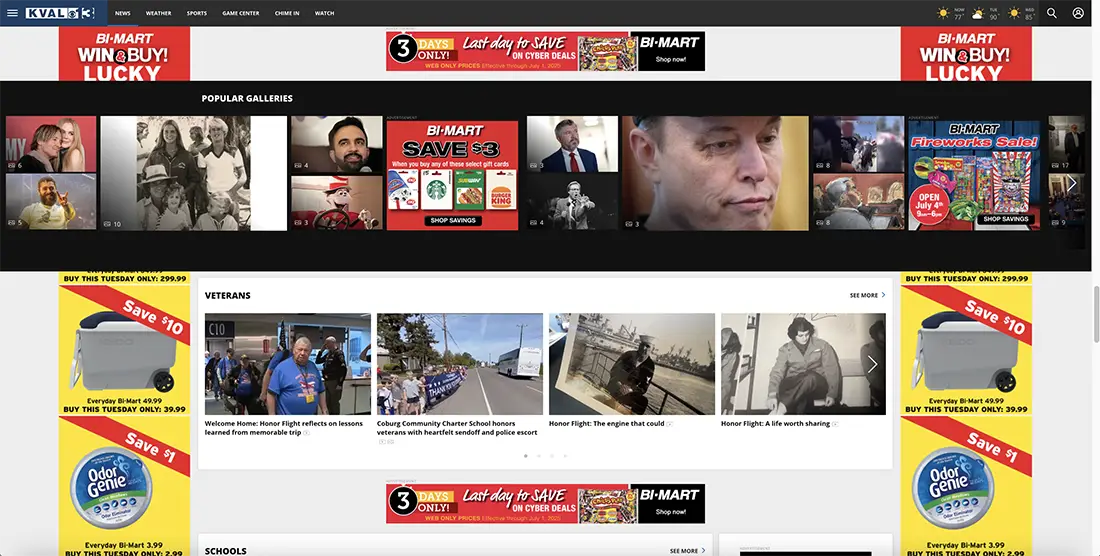Click right sidebar Odor Genie ad

[966, 487]
